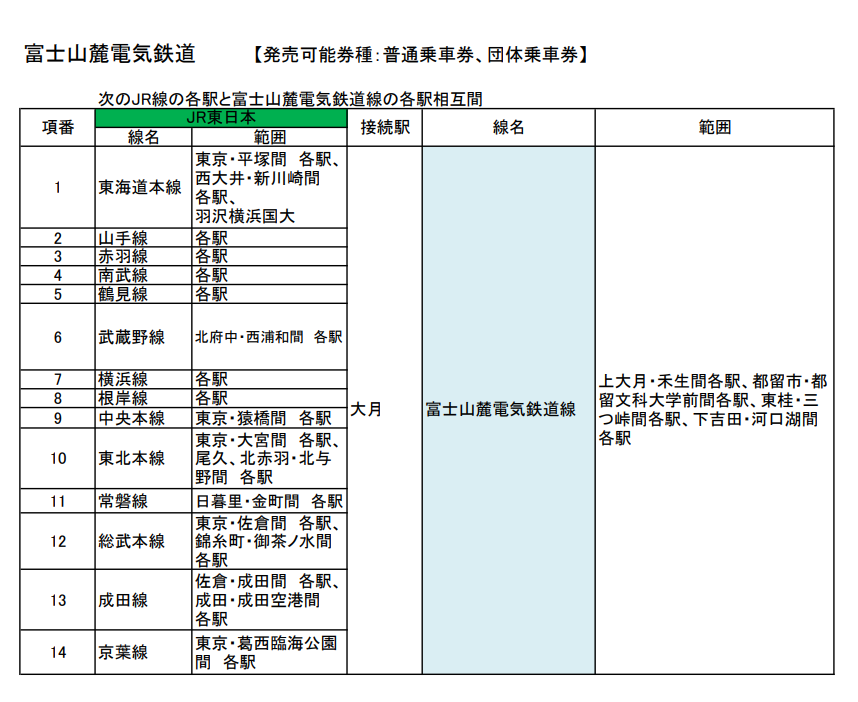Click the 各駅 range for 根岸線
The height and width of the screenshot is (702, 858).
click(x=269, y=398)
